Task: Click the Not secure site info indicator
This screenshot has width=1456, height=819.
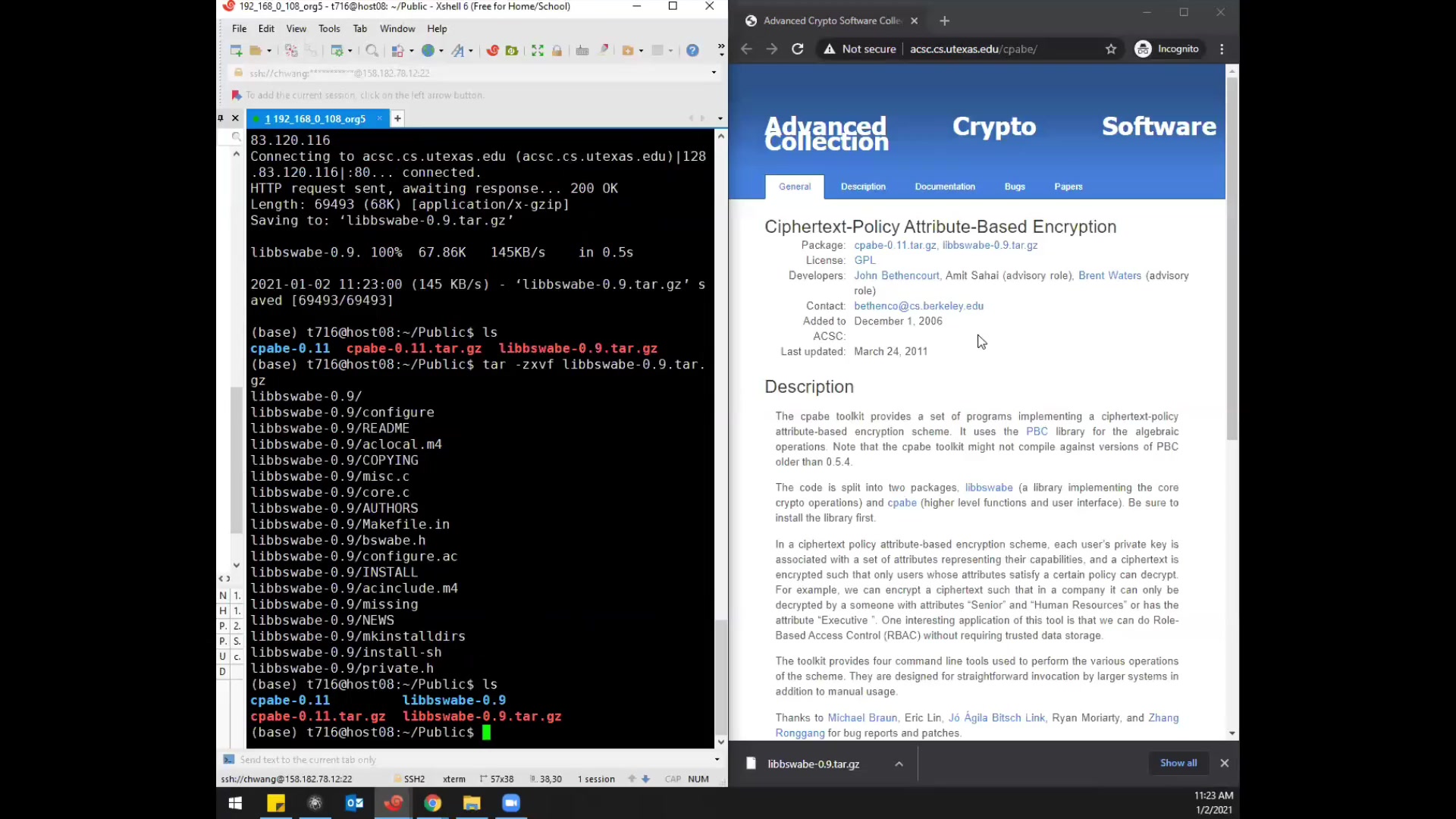Action: point(860,49)
